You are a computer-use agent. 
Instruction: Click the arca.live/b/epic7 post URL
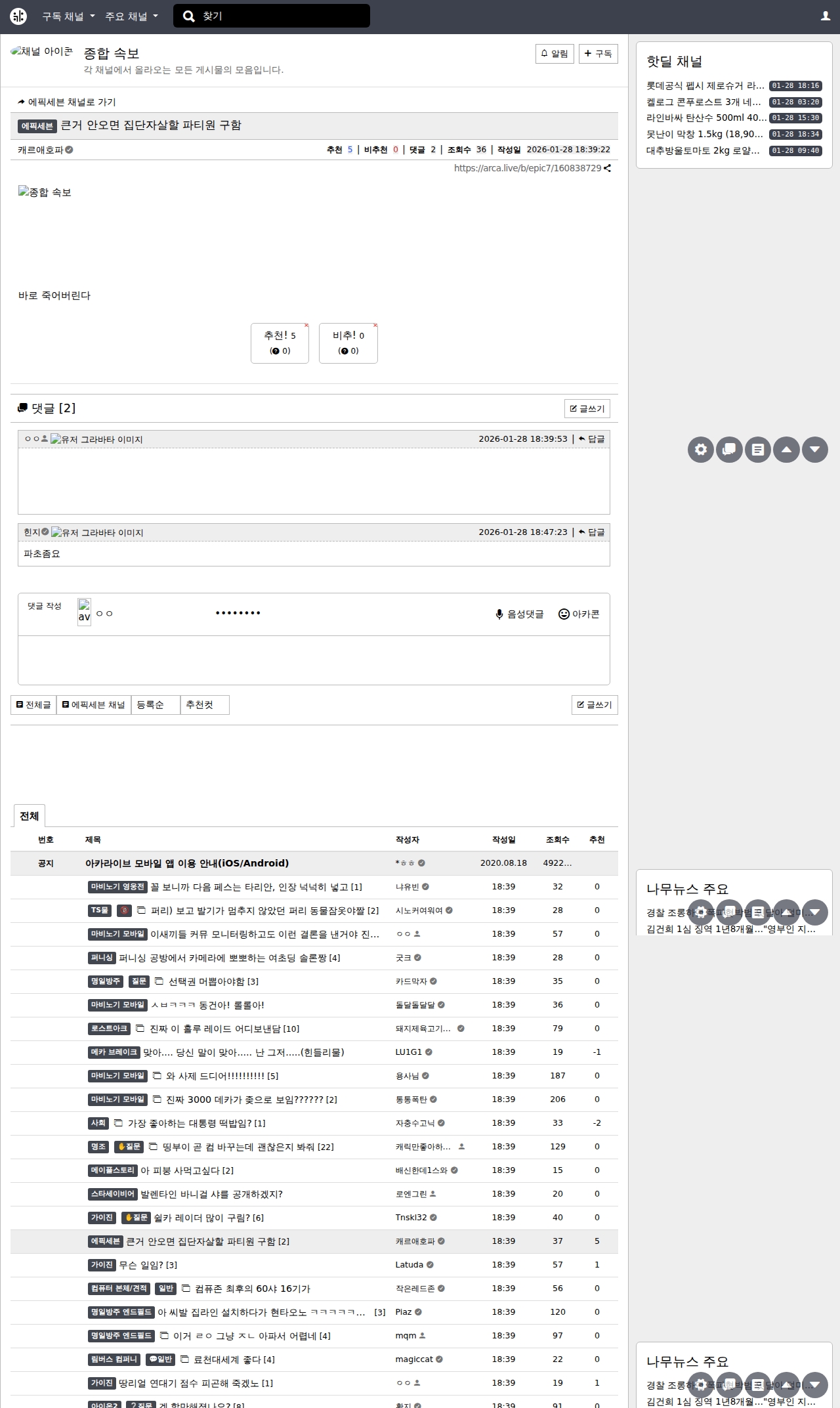click(528, 168)
